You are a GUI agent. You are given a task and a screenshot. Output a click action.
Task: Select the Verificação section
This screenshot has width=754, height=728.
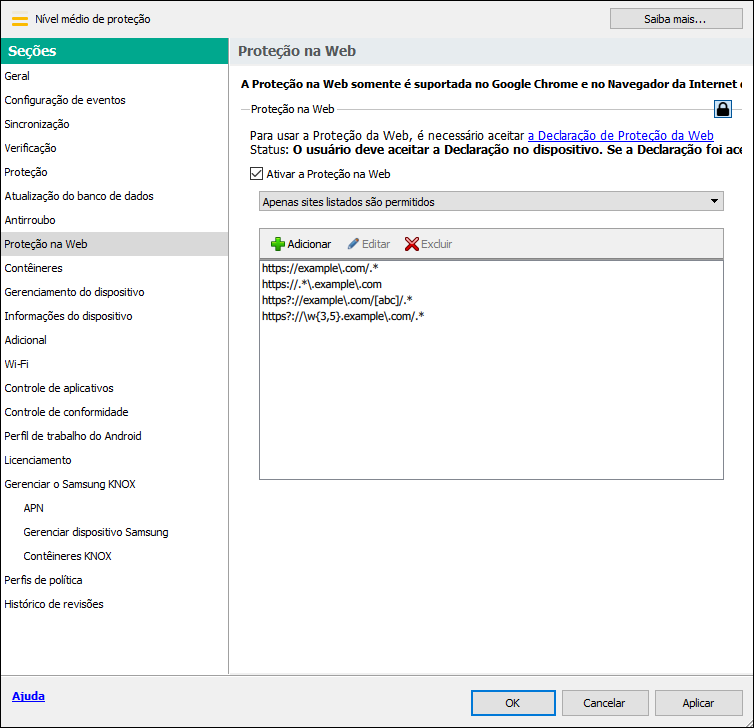114,148
